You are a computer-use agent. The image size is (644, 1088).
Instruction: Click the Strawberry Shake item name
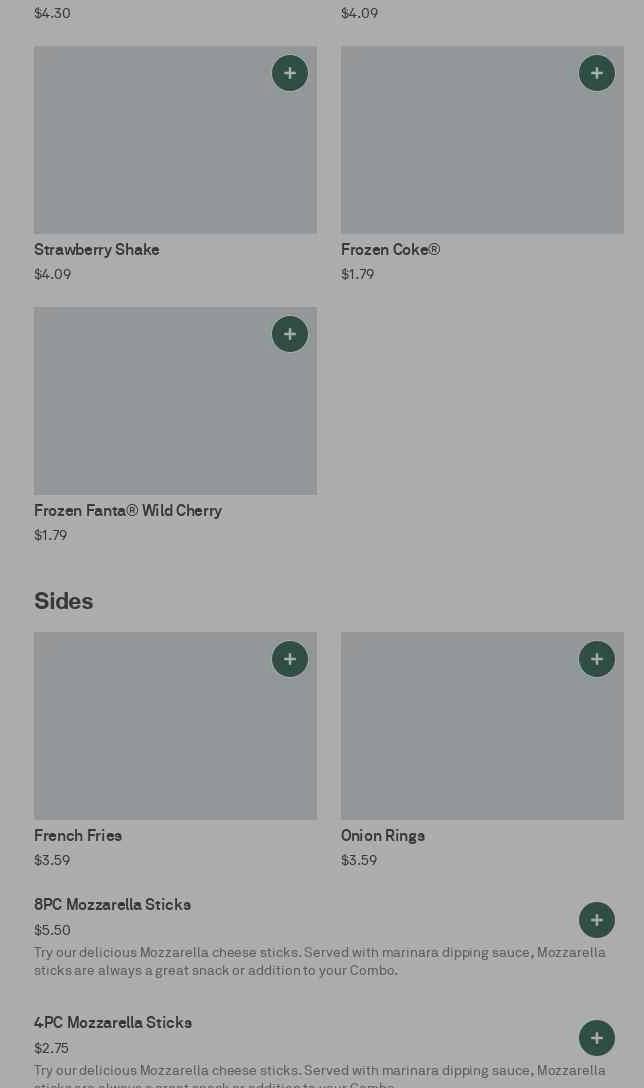tap(97, 250)
